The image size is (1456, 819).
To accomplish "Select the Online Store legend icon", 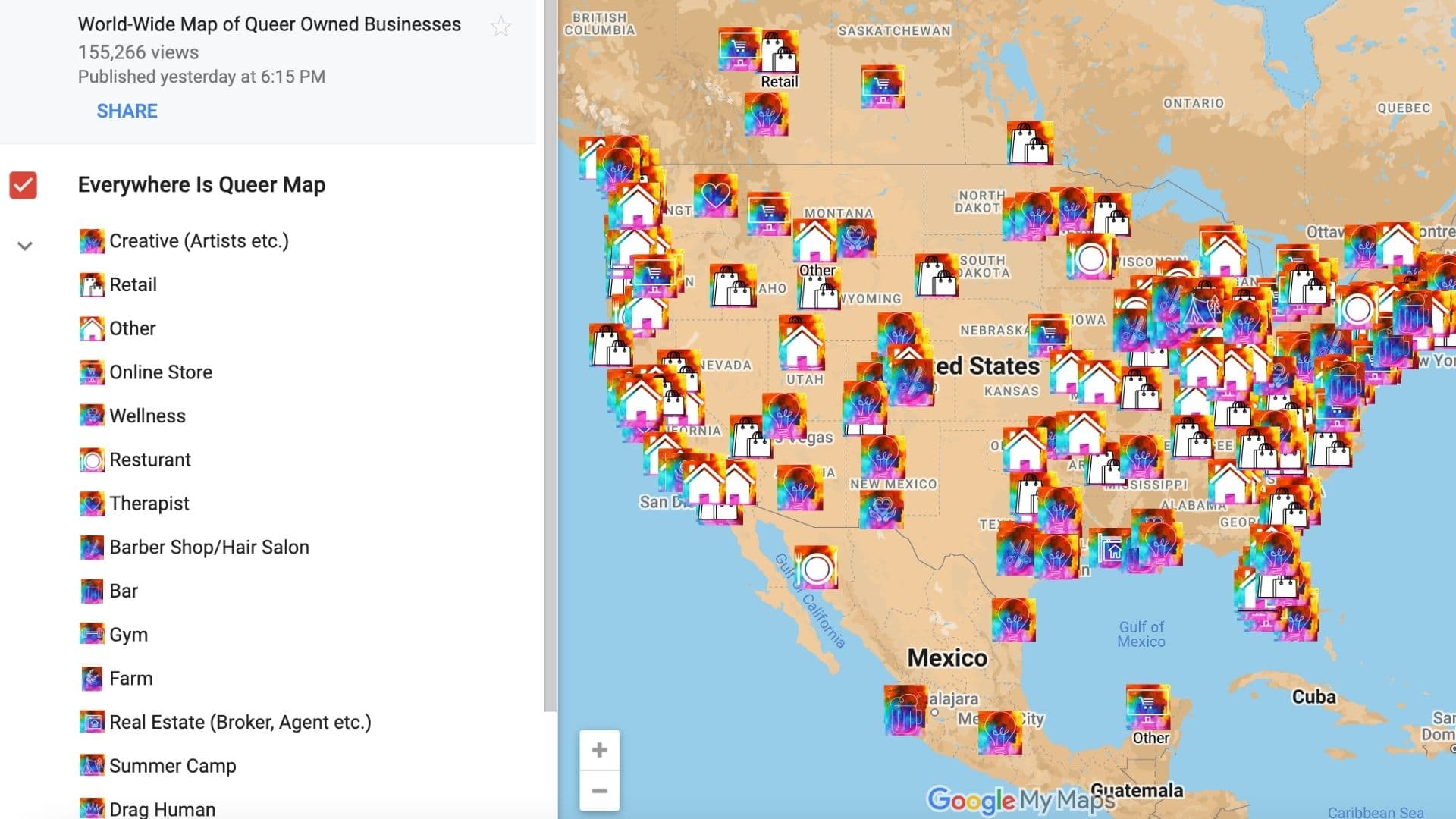I will [x=91, y=372].
